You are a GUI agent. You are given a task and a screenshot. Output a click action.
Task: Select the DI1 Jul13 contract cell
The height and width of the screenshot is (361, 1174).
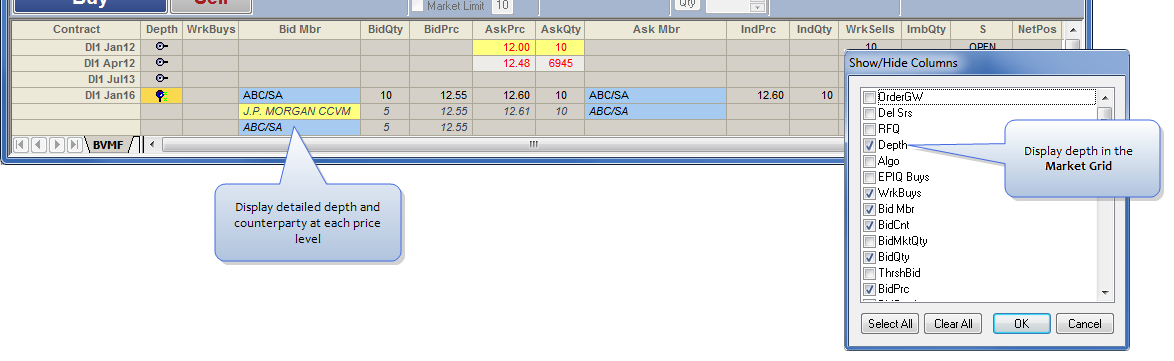tap(76, 79)
